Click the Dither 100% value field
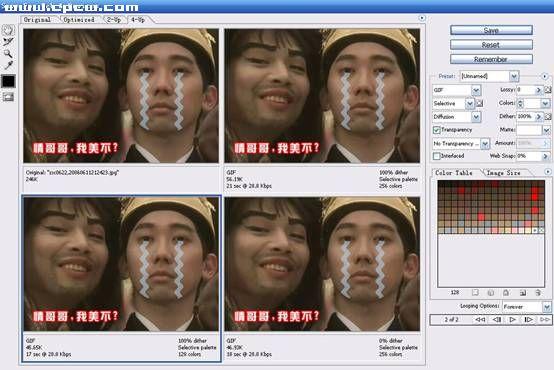 click(526, 116)
